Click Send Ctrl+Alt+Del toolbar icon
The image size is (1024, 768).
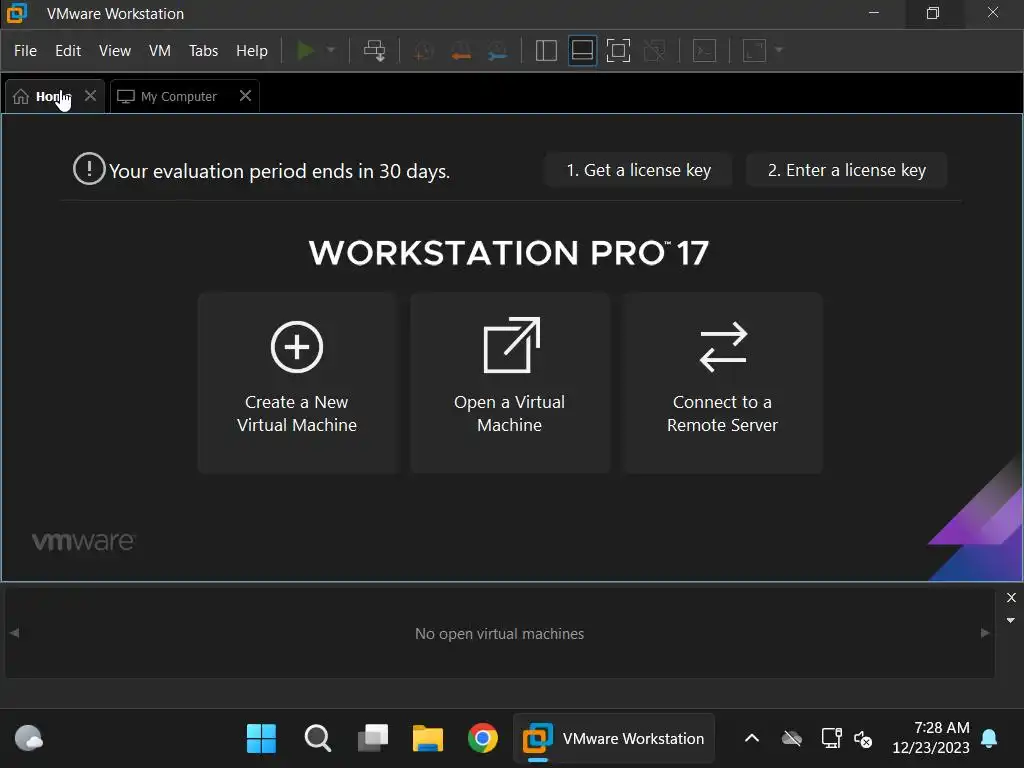pyautogui.click(x=374, y=50)
